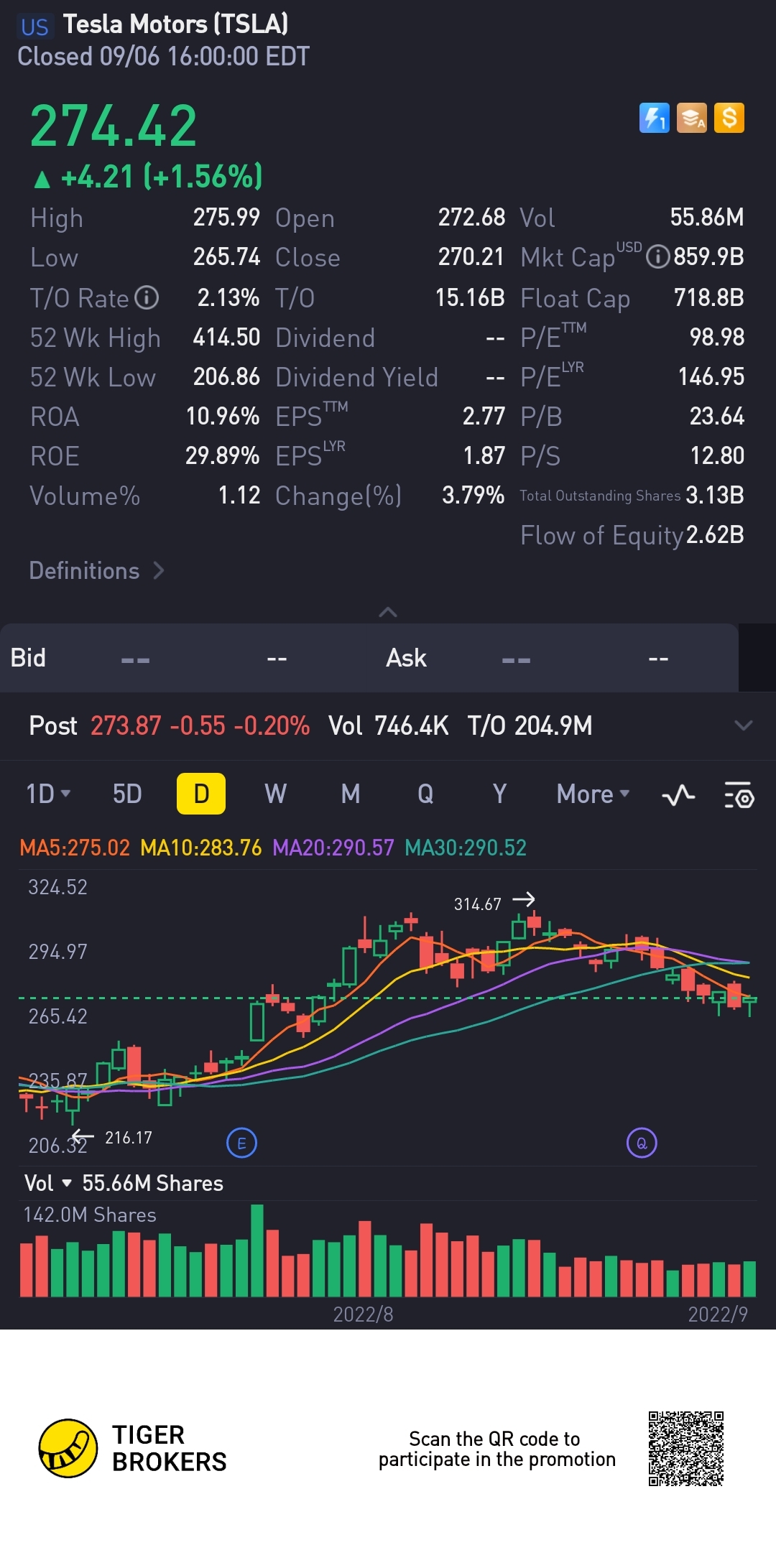
Task: Select the Y yearly chart tab
Action: click(499, 794)
